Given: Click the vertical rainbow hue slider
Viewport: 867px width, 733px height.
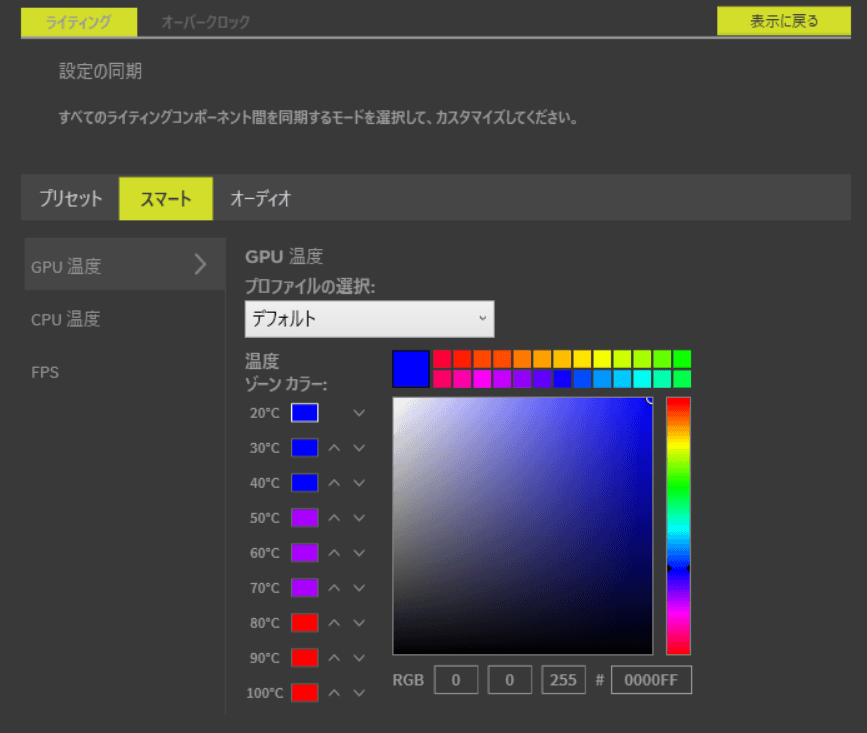Looking at the screenshot, I should [x=678, y=526].
